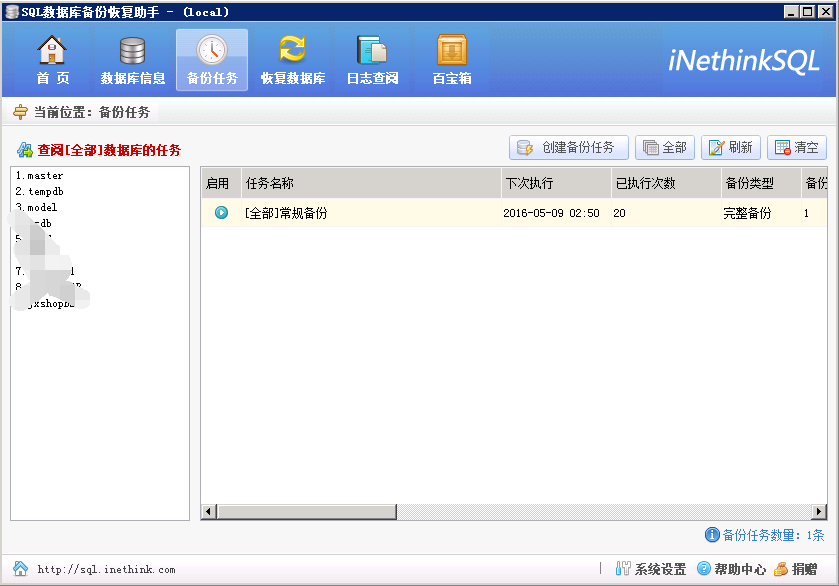Click the home icon beside website URL
The height and width of the screenshot is (586, 839).
[20, 568]
